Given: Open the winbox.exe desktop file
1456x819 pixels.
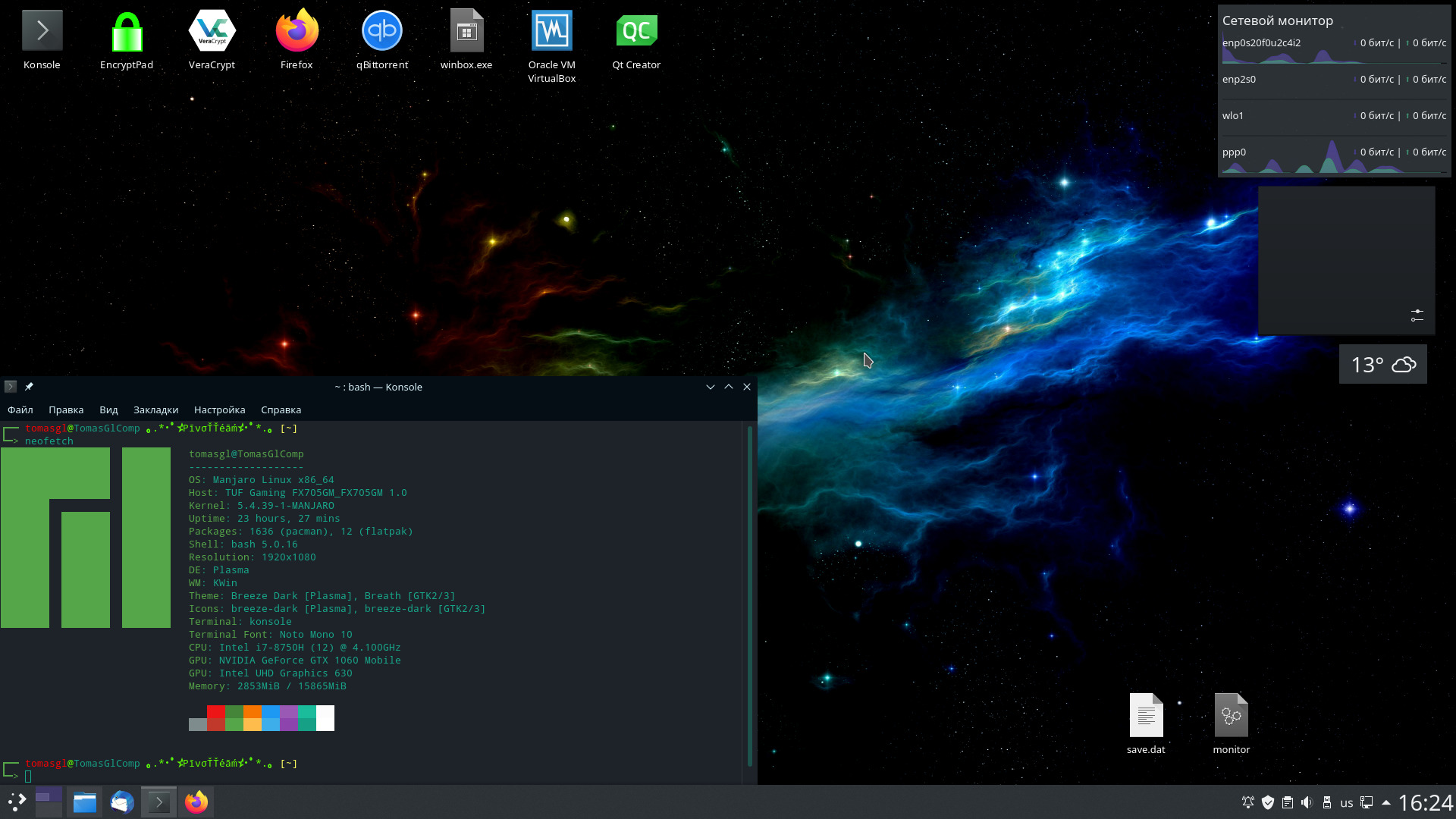Looking at the screenshot, I should click(x=466, y=32).
